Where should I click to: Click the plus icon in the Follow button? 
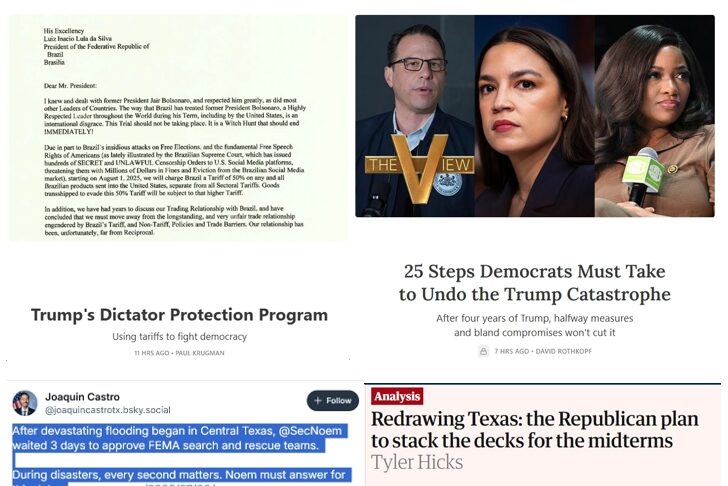point(318,401)
